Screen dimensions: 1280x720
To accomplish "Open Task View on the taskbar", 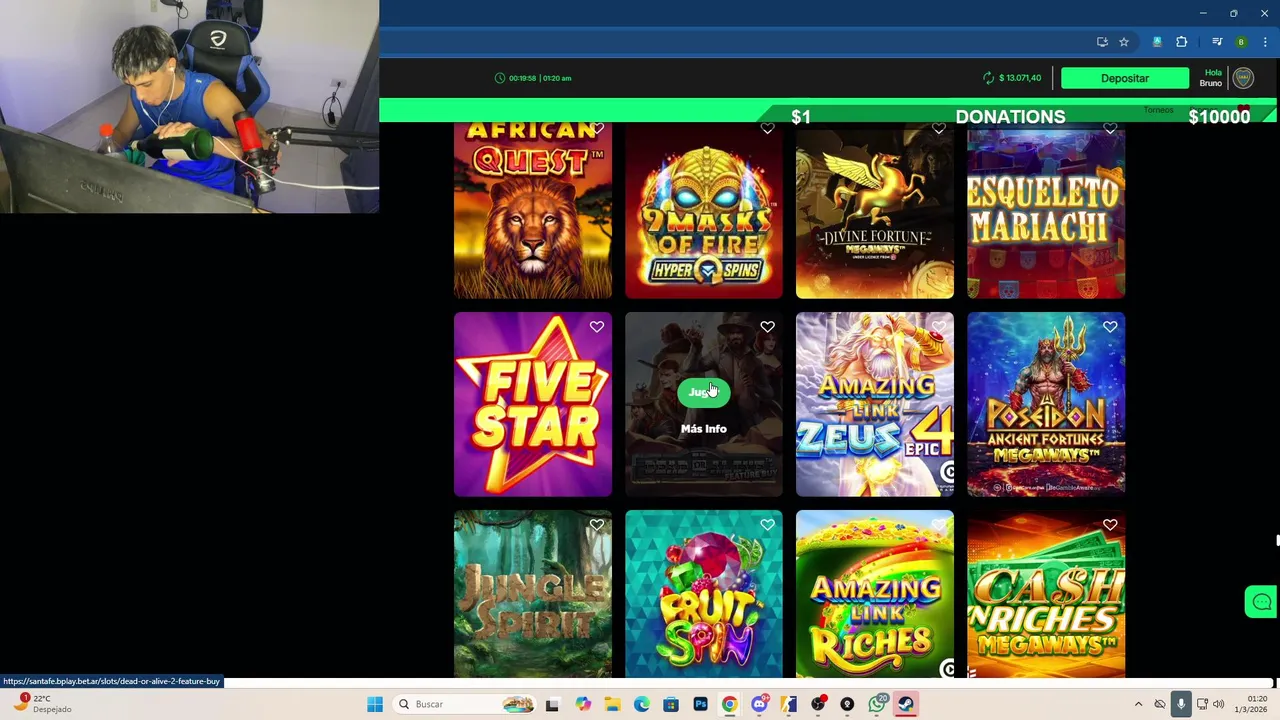I will point(552,704).
